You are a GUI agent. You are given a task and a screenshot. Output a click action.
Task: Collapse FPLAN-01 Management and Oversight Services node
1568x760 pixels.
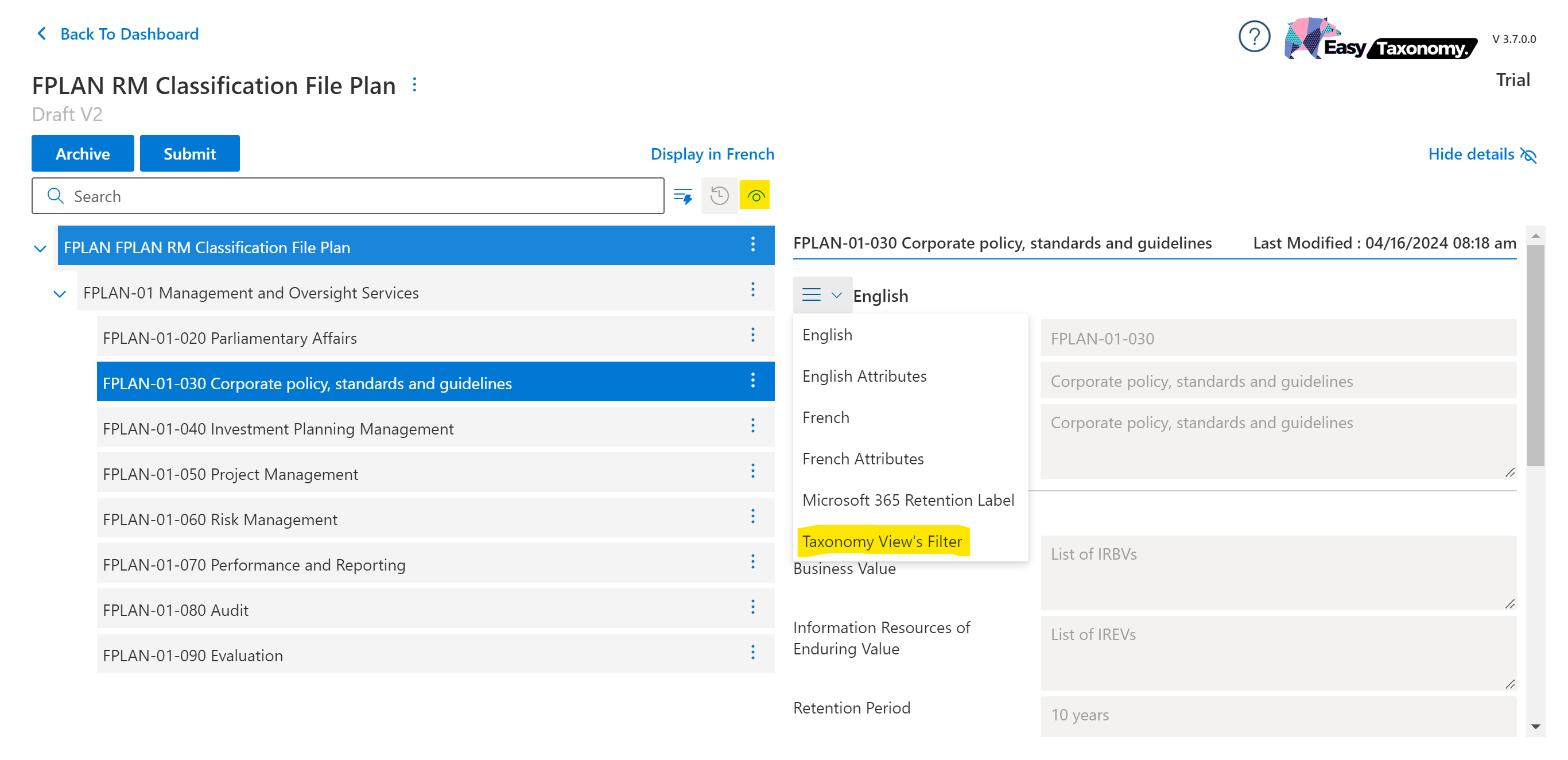pos(60,294)
